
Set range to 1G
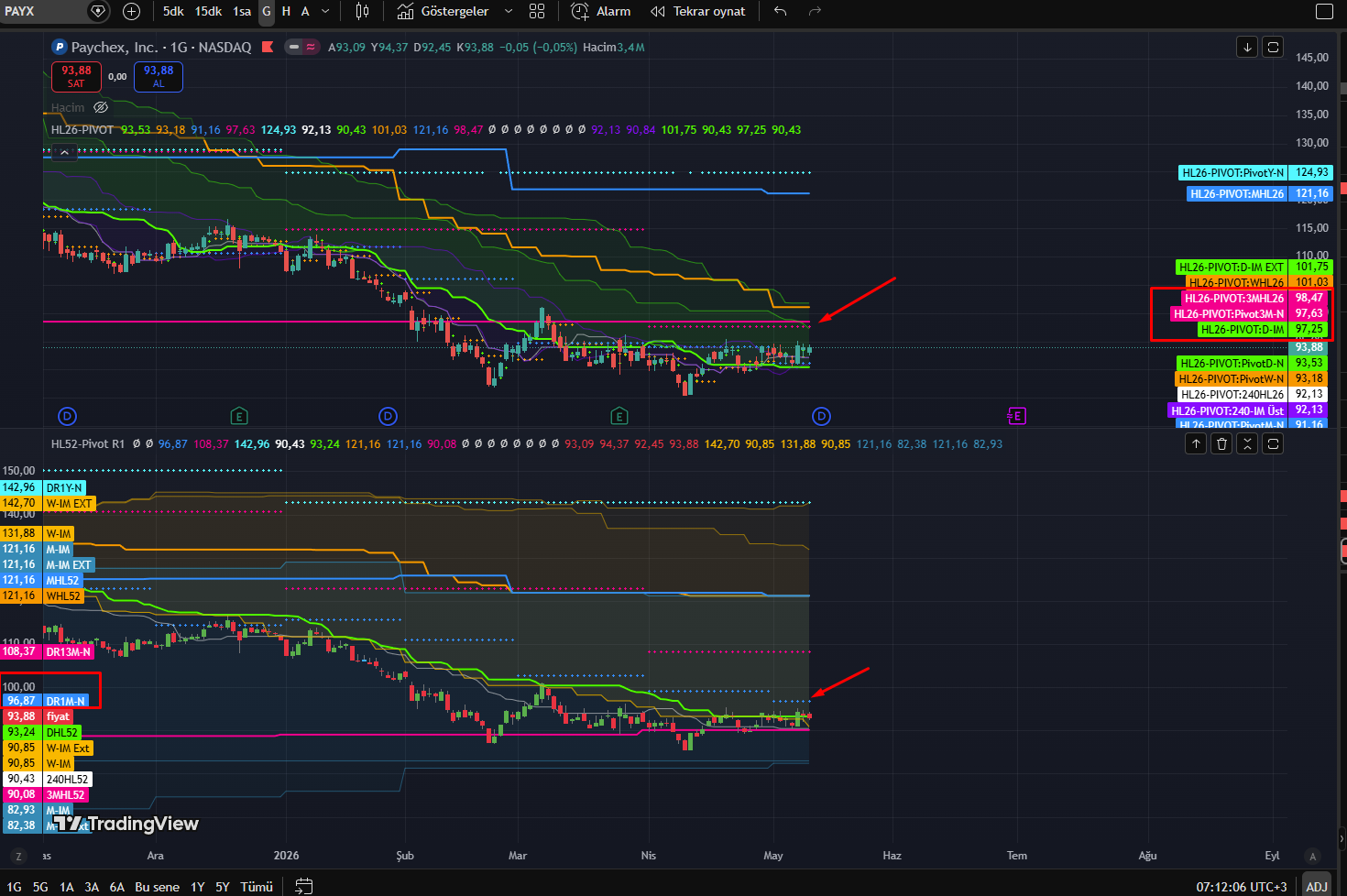[x=15, y=887]
